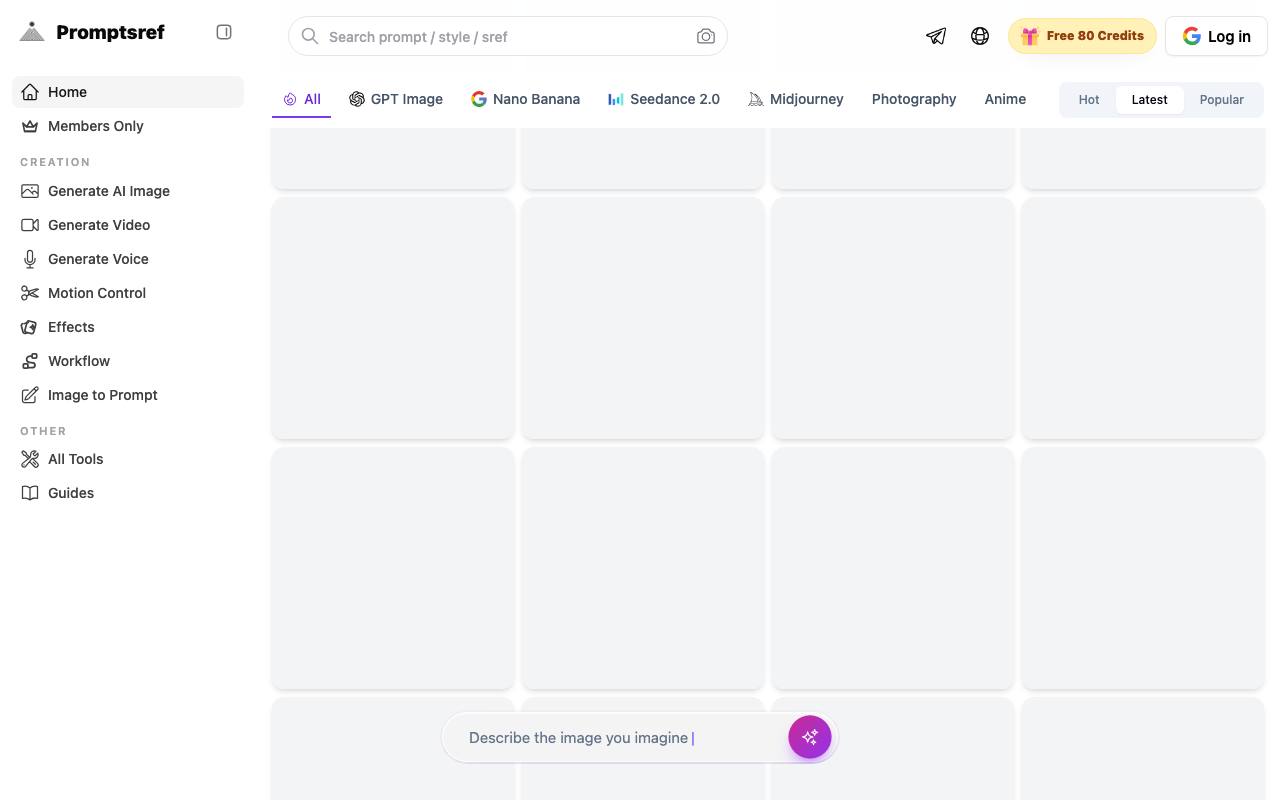Select the GPT Image tab
The image size is (1280, 800).
coord(396,99)
